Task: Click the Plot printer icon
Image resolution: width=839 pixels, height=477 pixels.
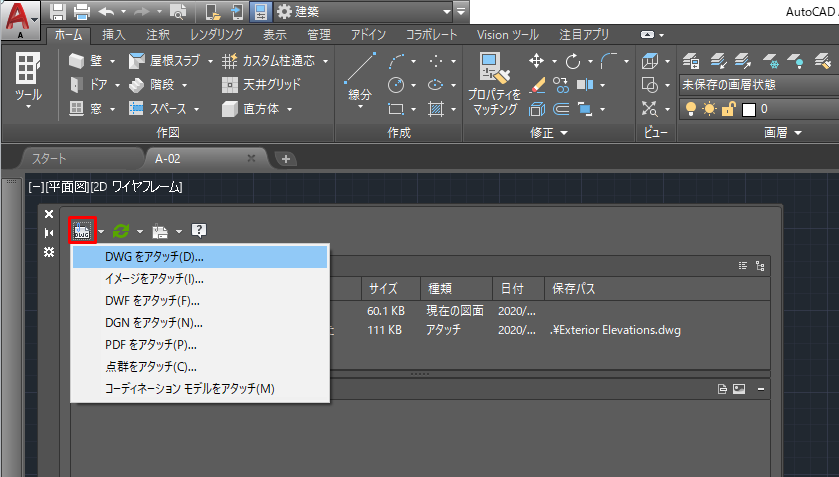Action: coord(81,11)
